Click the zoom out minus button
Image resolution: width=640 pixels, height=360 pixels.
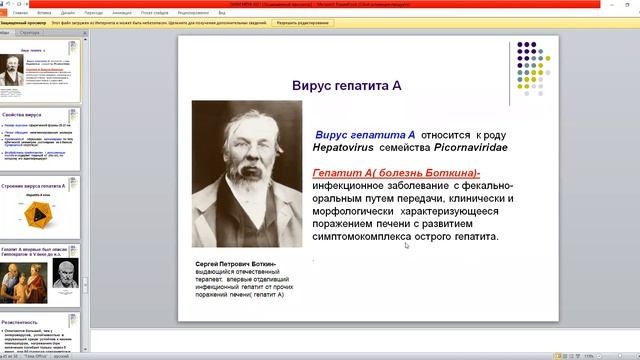(599, 356)
